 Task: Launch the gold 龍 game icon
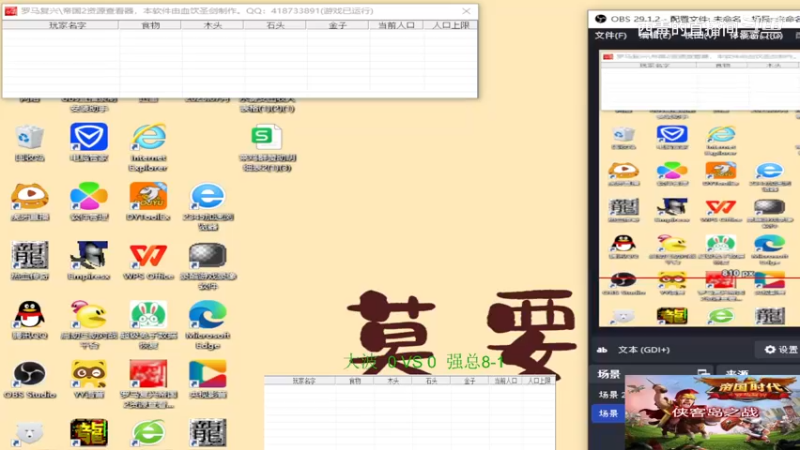89,434
